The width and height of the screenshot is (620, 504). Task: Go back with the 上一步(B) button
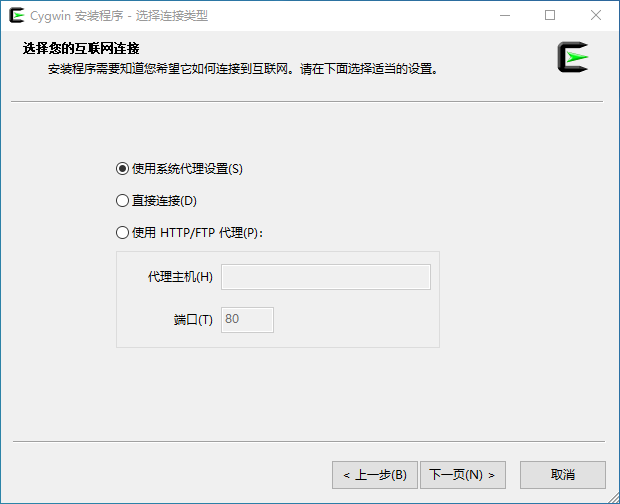pos(374,474)
